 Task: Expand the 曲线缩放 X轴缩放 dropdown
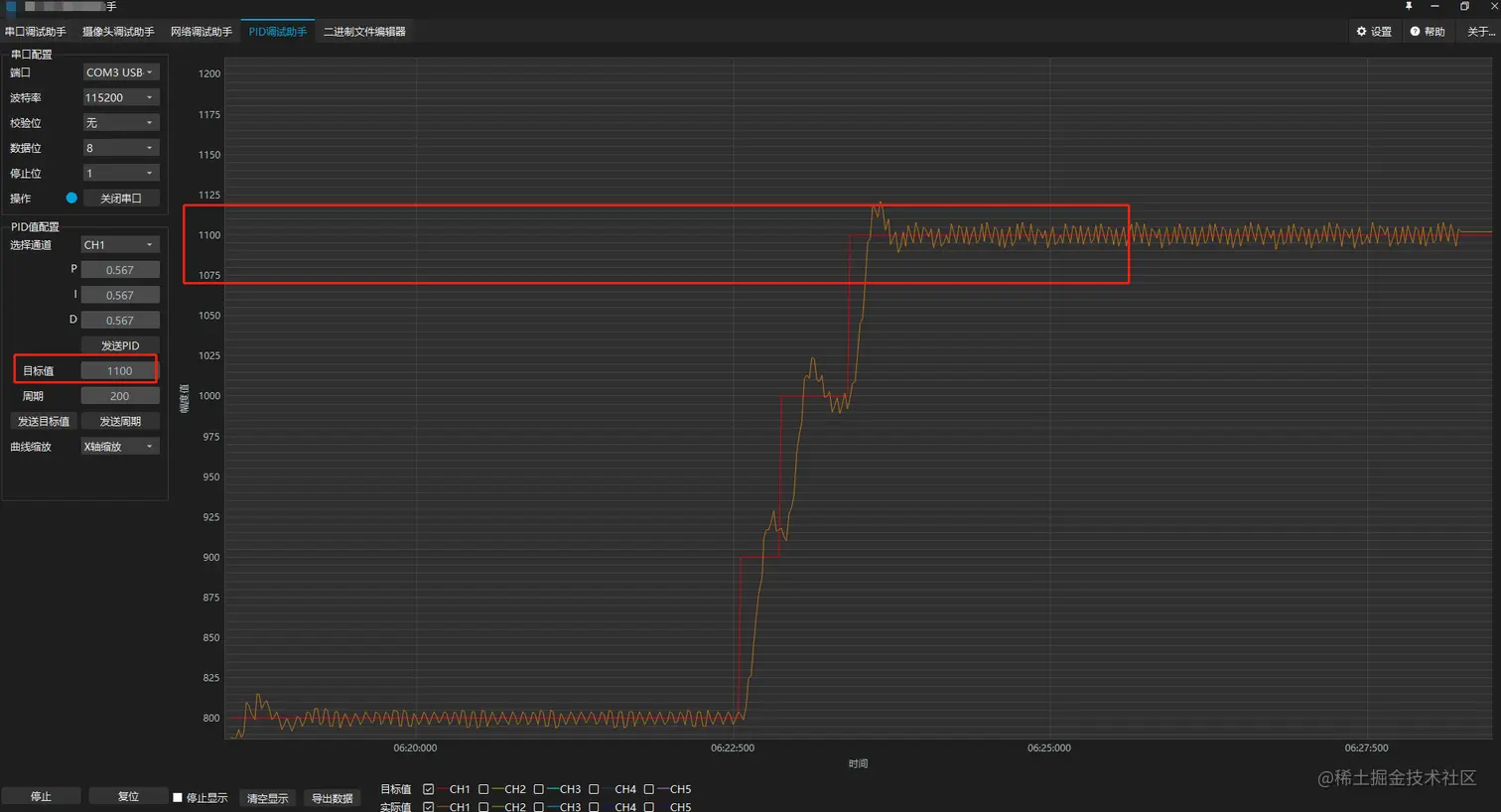click(120, 447)
